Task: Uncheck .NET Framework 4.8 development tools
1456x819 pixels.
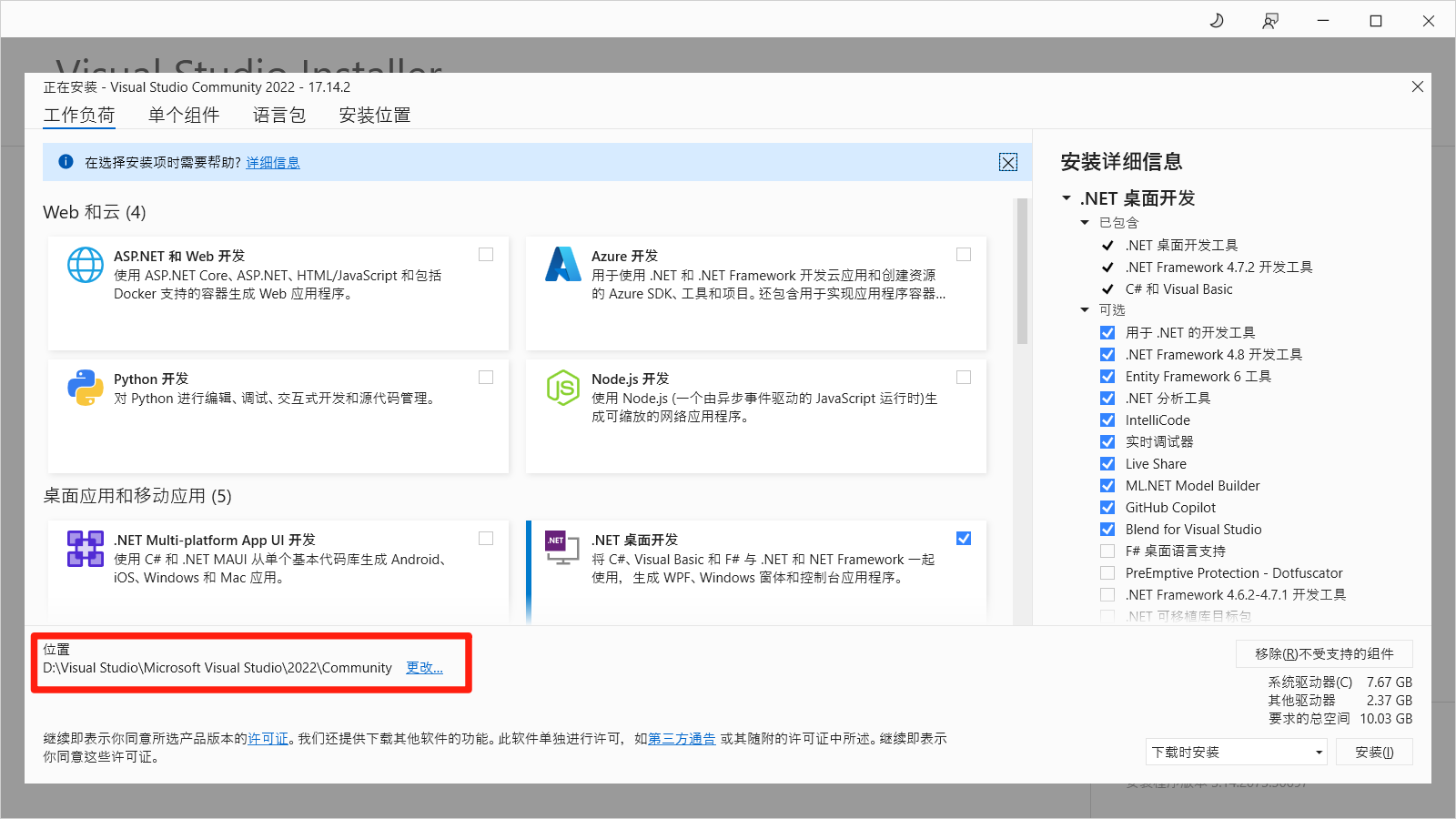Action: (1107, 355)
